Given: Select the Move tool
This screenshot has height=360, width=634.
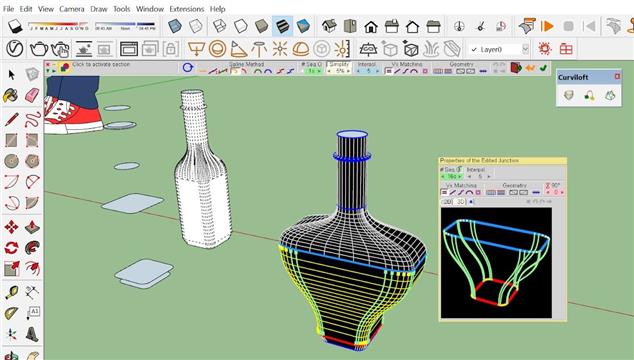Looking at the screenshot, I should pyautogui.click(x=11, y=227).
